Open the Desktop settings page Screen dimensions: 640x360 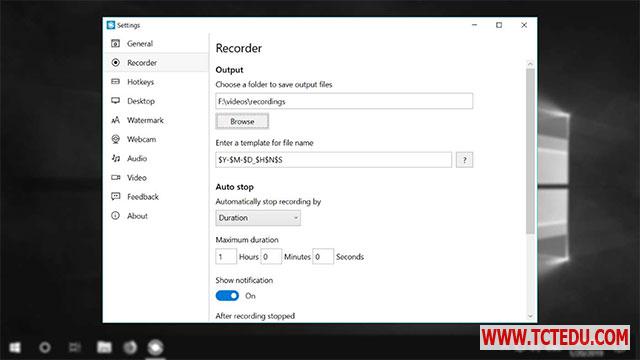click(157, 101)
